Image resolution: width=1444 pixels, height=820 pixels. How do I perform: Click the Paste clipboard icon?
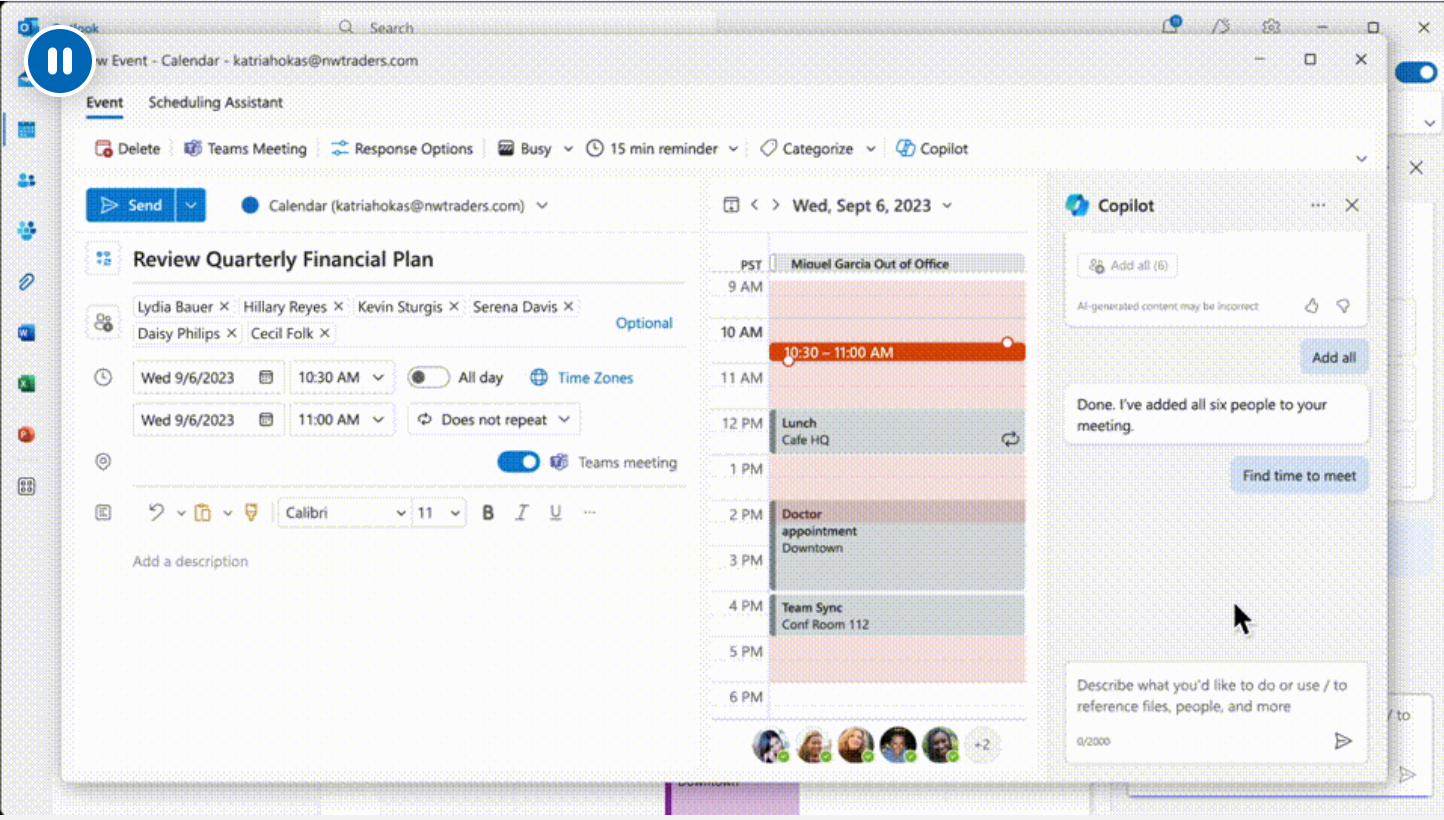(x=202, y=513)
